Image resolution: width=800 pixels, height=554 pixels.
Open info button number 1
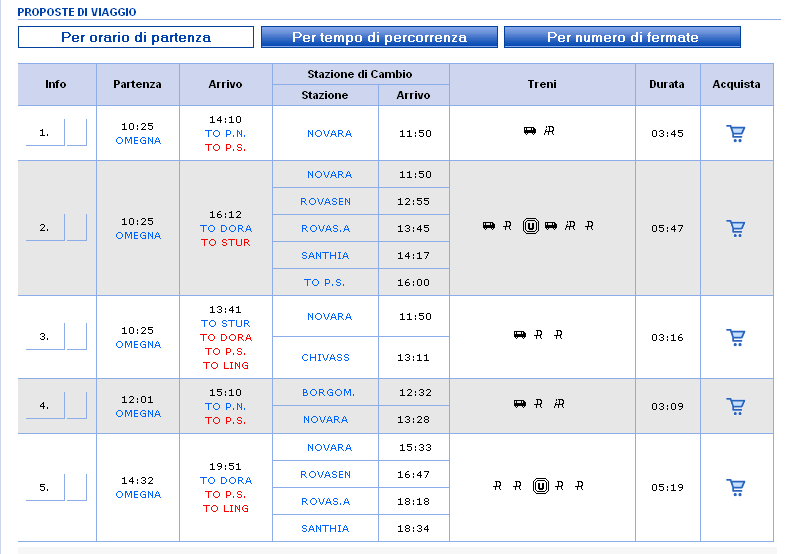click(45, 132)
